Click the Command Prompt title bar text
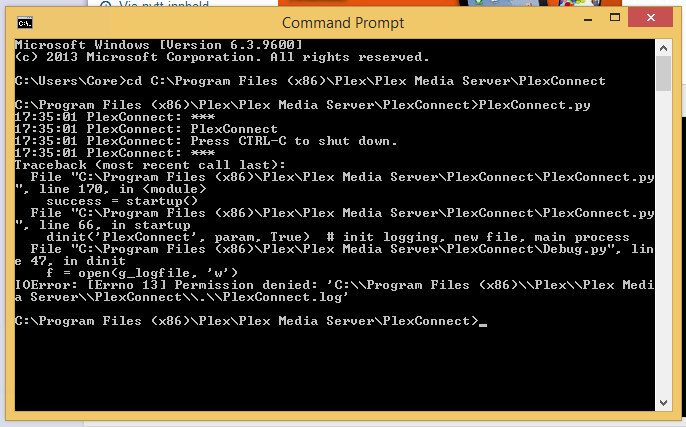 343,23
